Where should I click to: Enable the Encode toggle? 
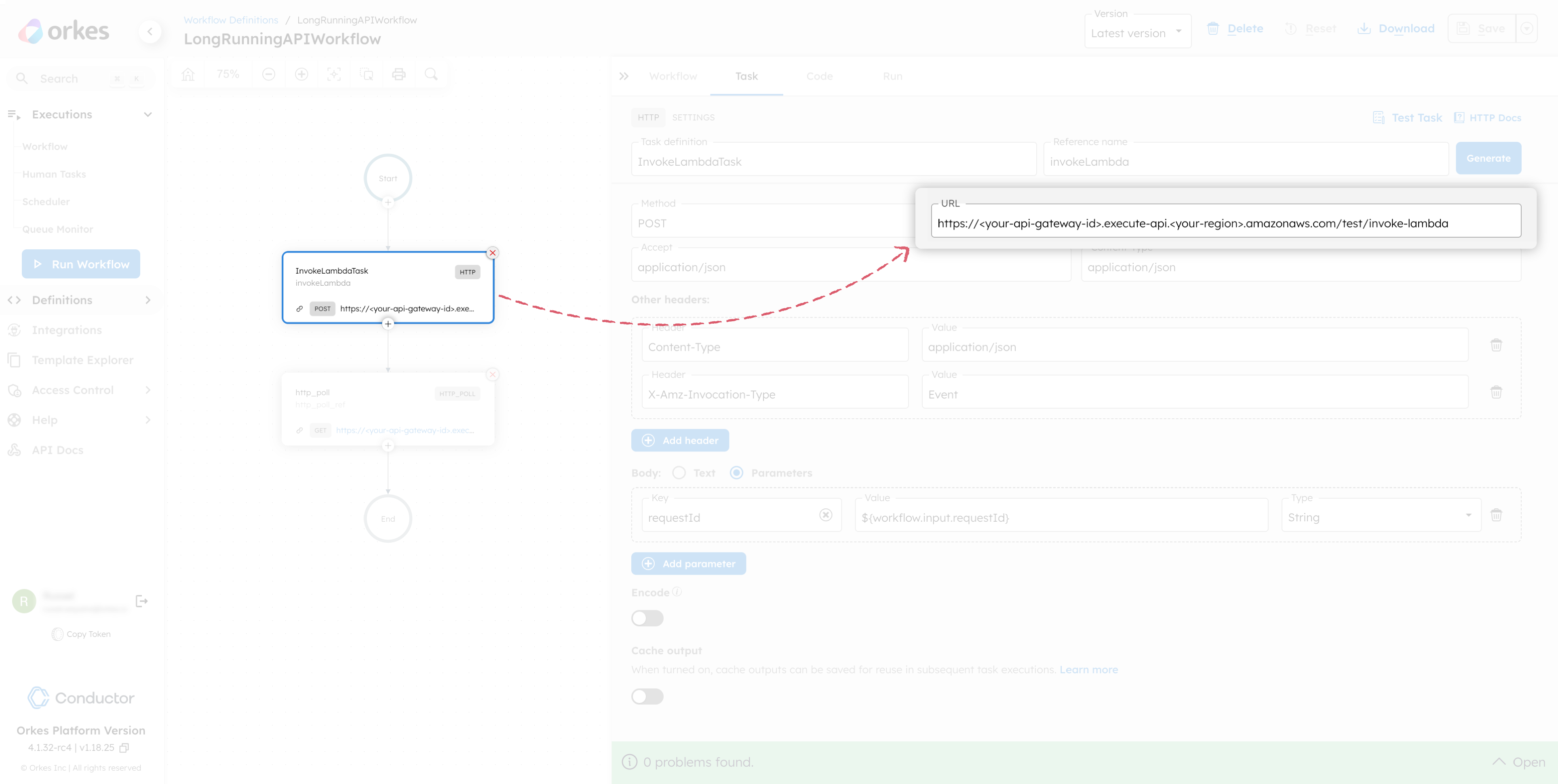(647, 618)
